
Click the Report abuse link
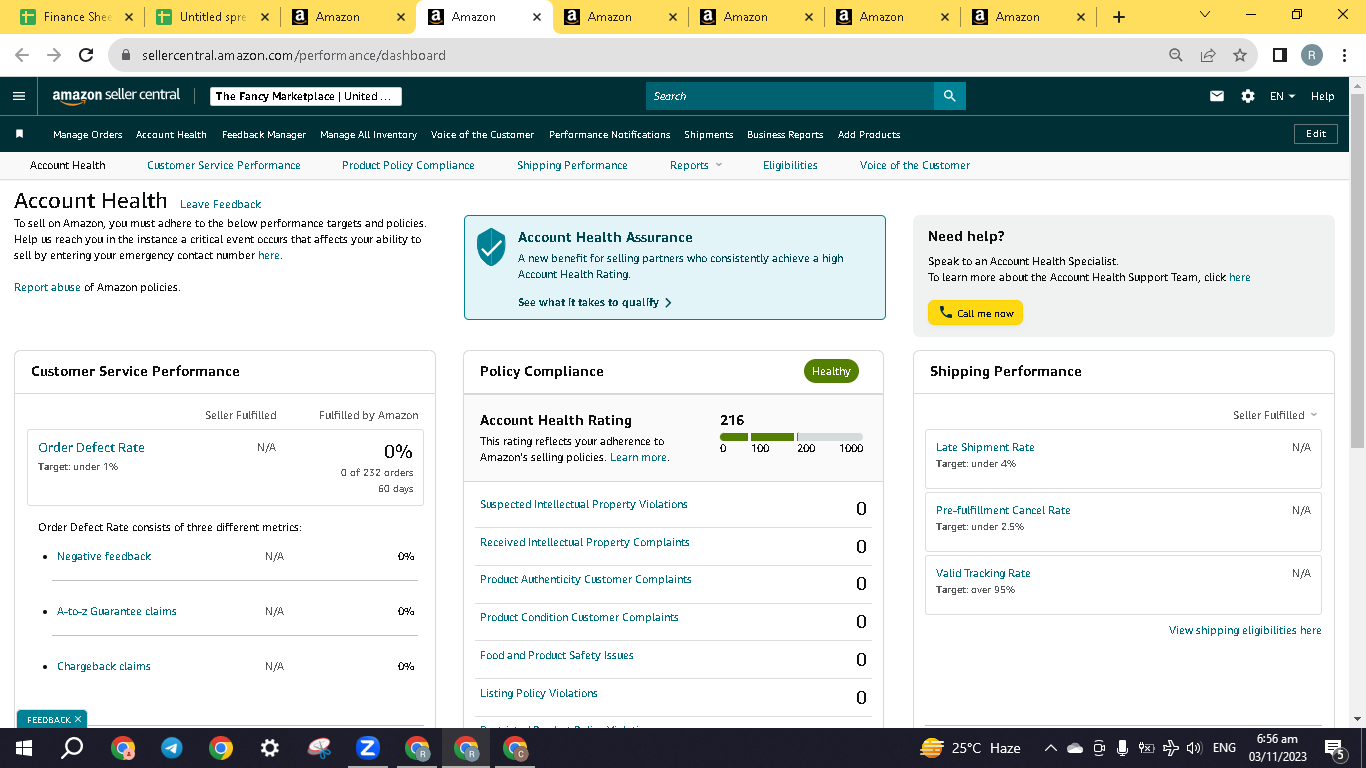(x=47, y=287)
